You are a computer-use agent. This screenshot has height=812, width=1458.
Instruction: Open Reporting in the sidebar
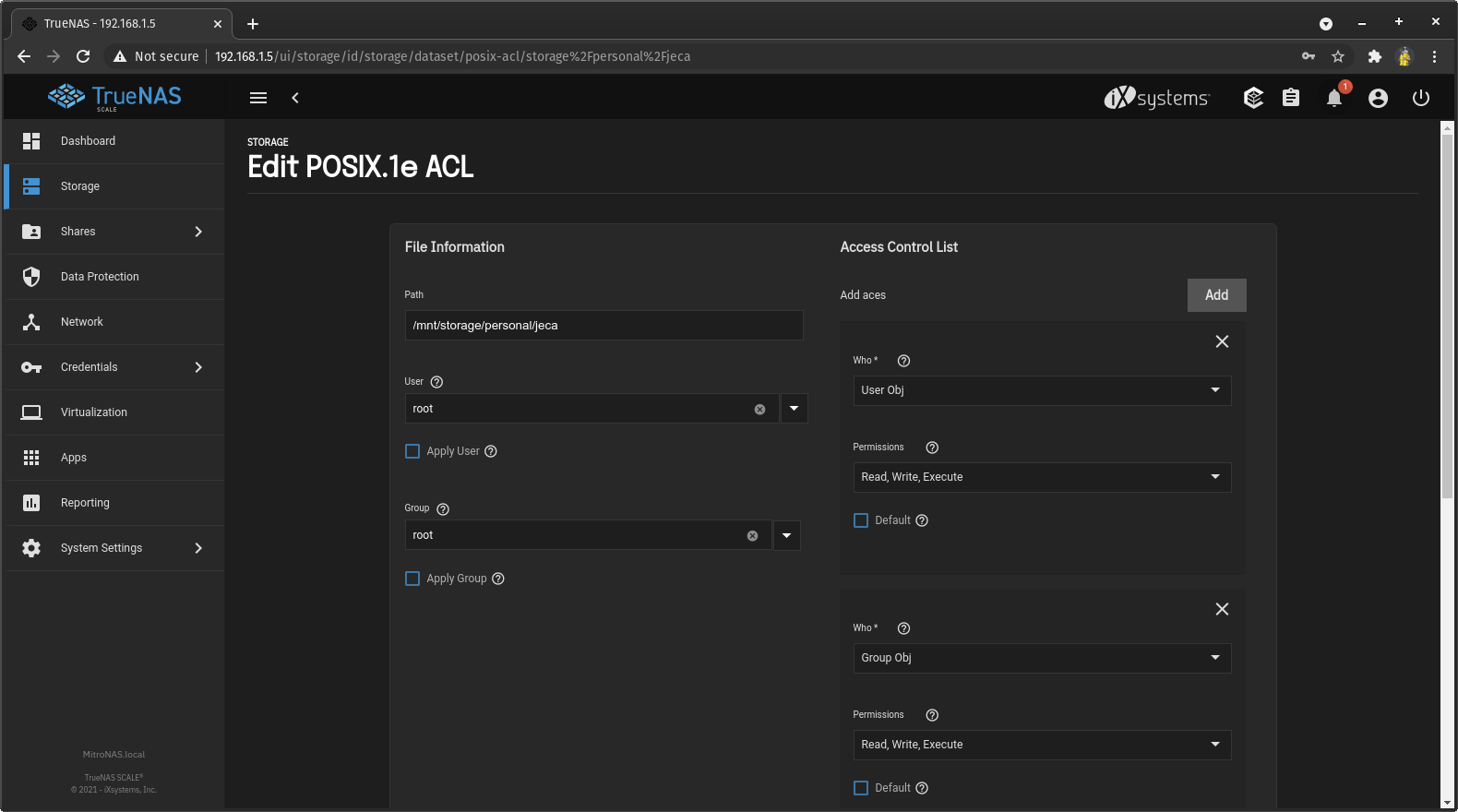point(114,503)
